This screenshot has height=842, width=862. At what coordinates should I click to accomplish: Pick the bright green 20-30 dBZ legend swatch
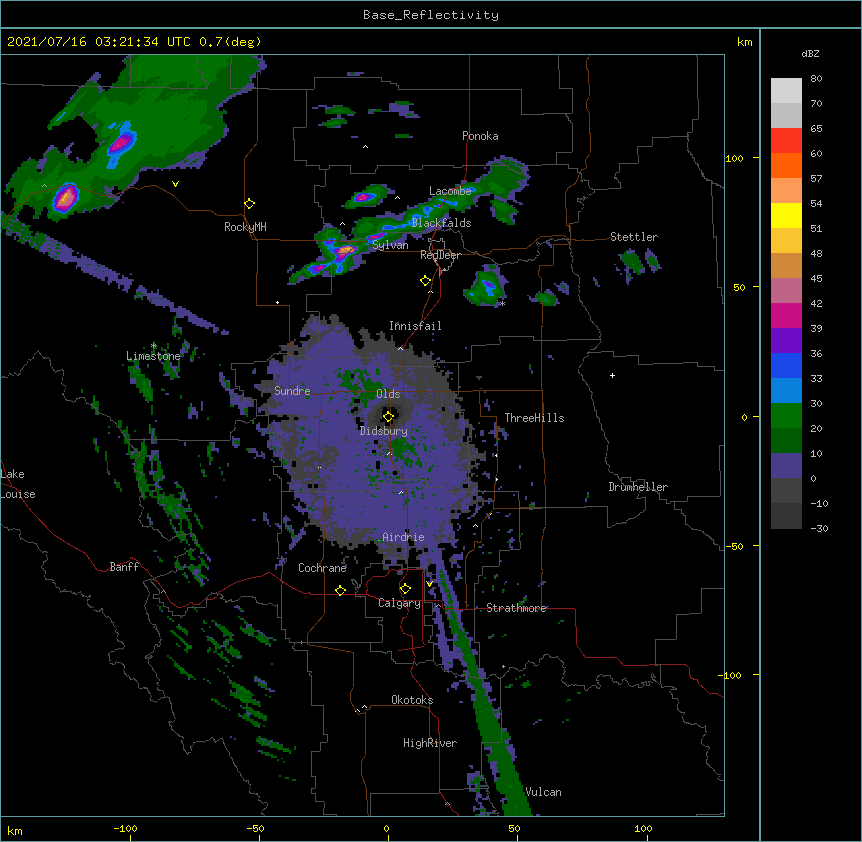(786, 416)
